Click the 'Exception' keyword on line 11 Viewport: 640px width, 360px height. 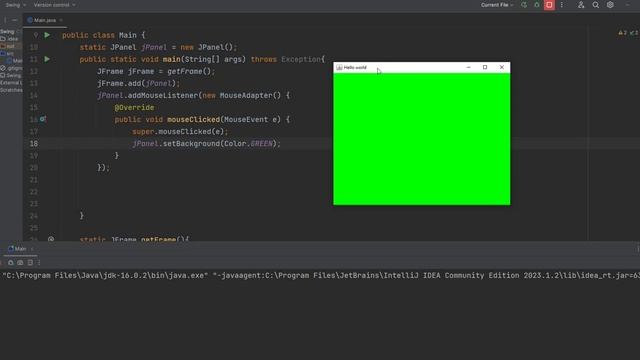coord(301,60)
